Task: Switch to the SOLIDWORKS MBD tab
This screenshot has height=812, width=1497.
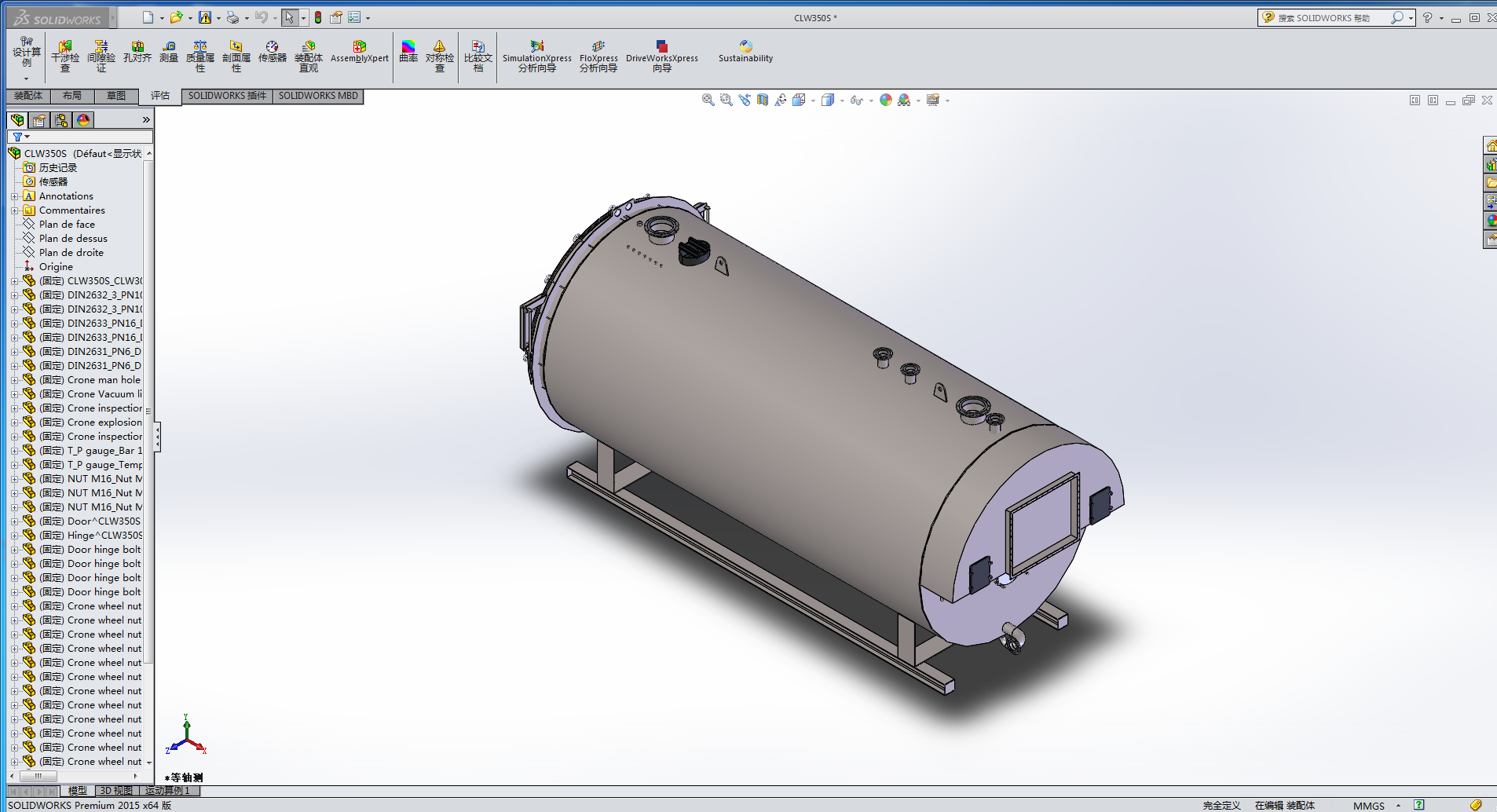Action: pos(317,96)
